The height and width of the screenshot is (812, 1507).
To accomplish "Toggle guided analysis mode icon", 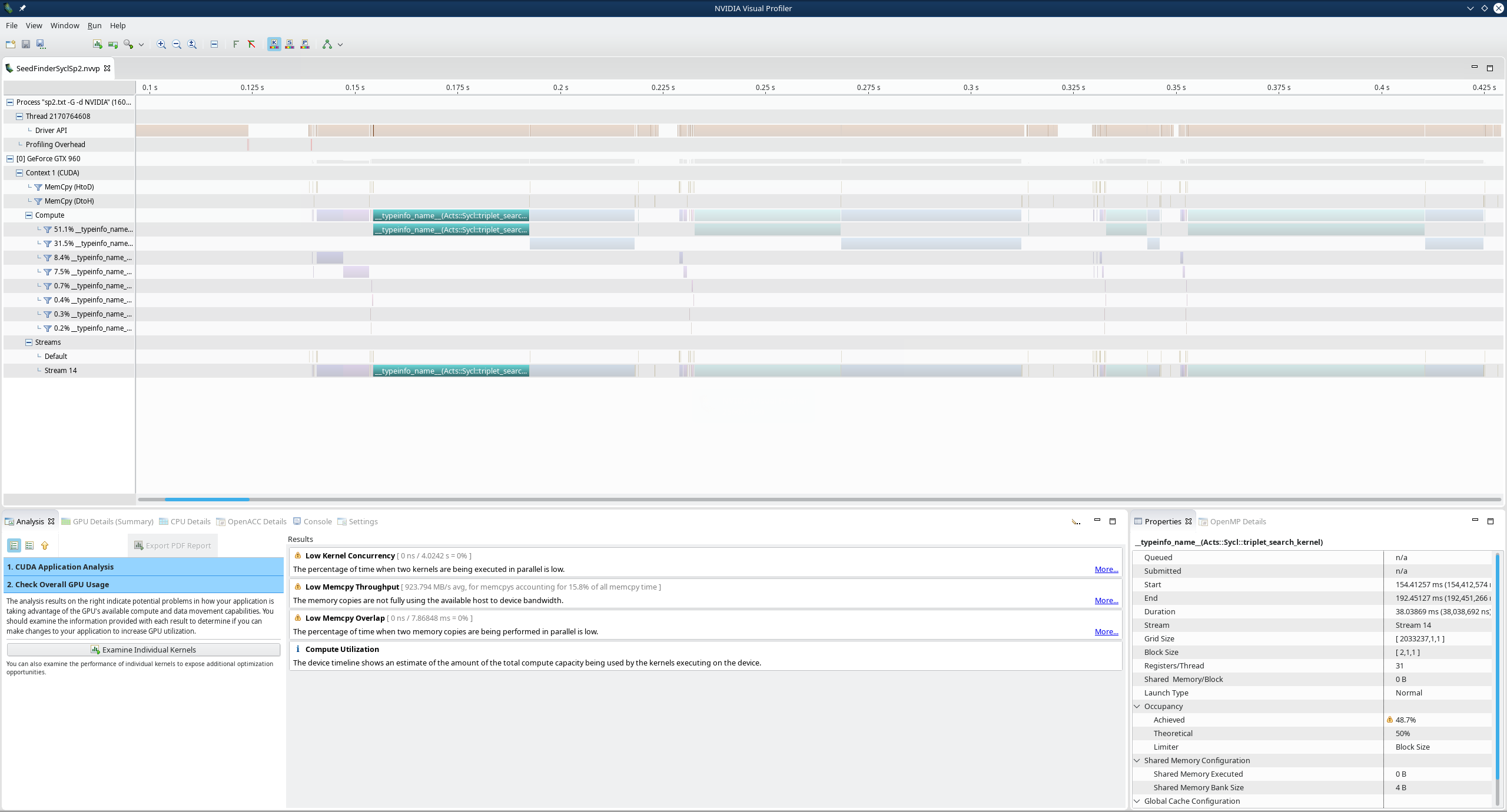I will point(14,545).
